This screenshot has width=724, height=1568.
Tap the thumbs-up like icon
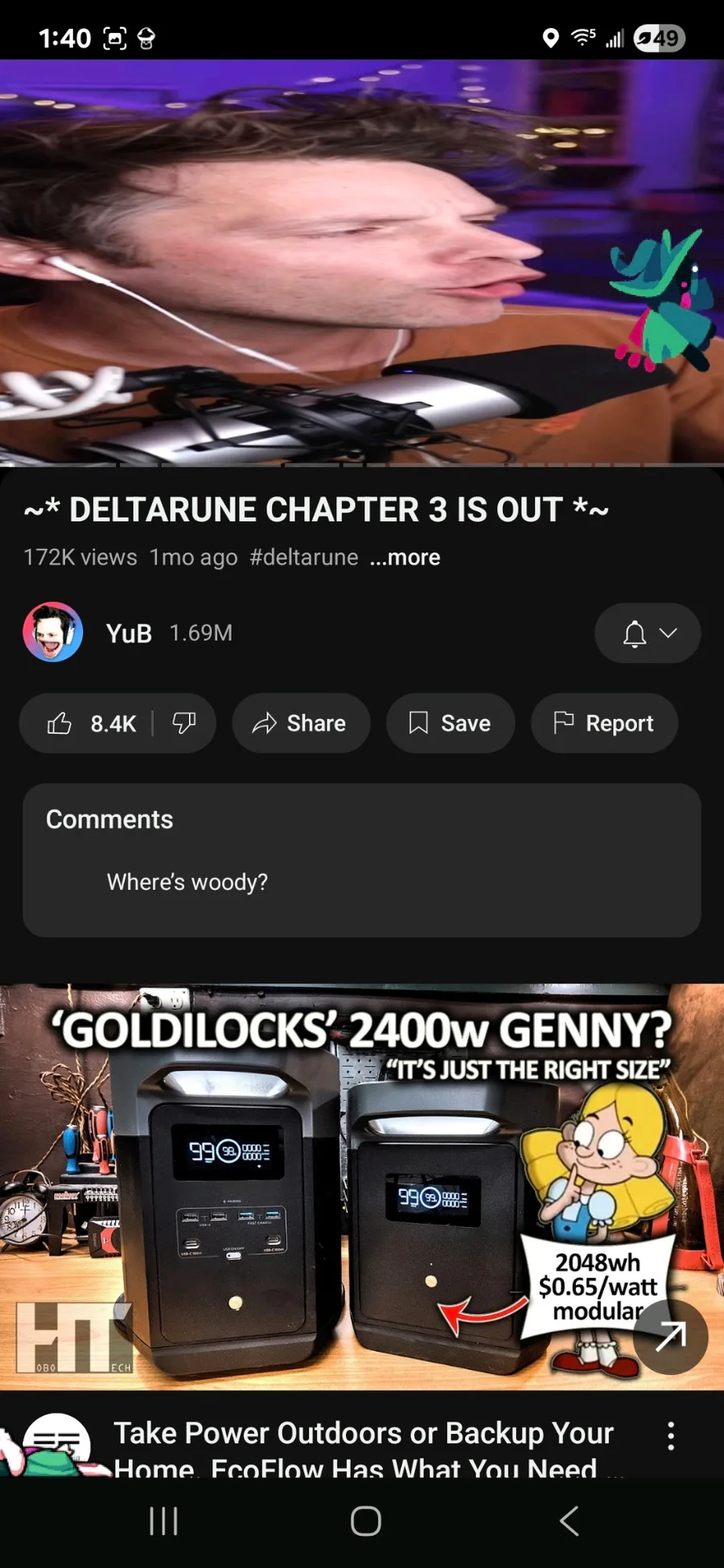60,724
